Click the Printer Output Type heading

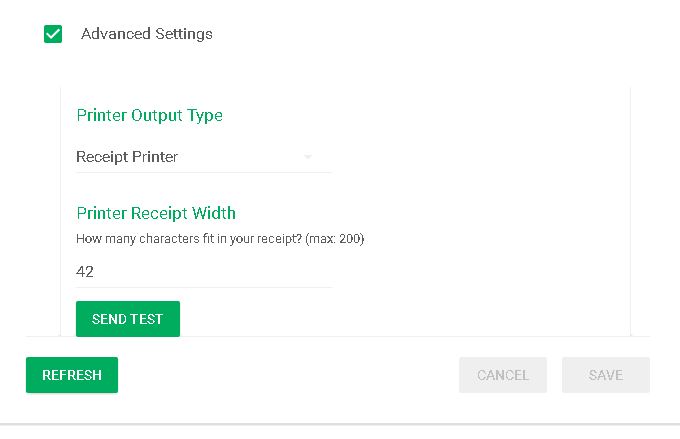click(149, 115)
